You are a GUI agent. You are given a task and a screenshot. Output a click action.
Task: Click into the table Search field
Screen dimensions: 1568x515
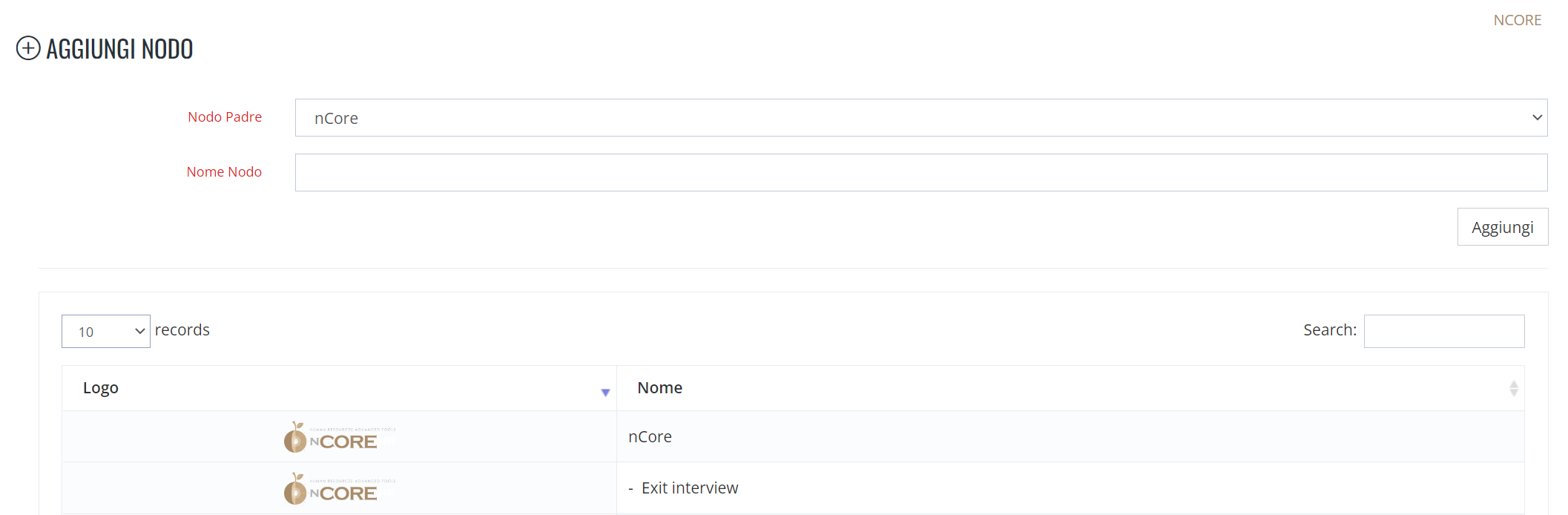coord(1444,331)
